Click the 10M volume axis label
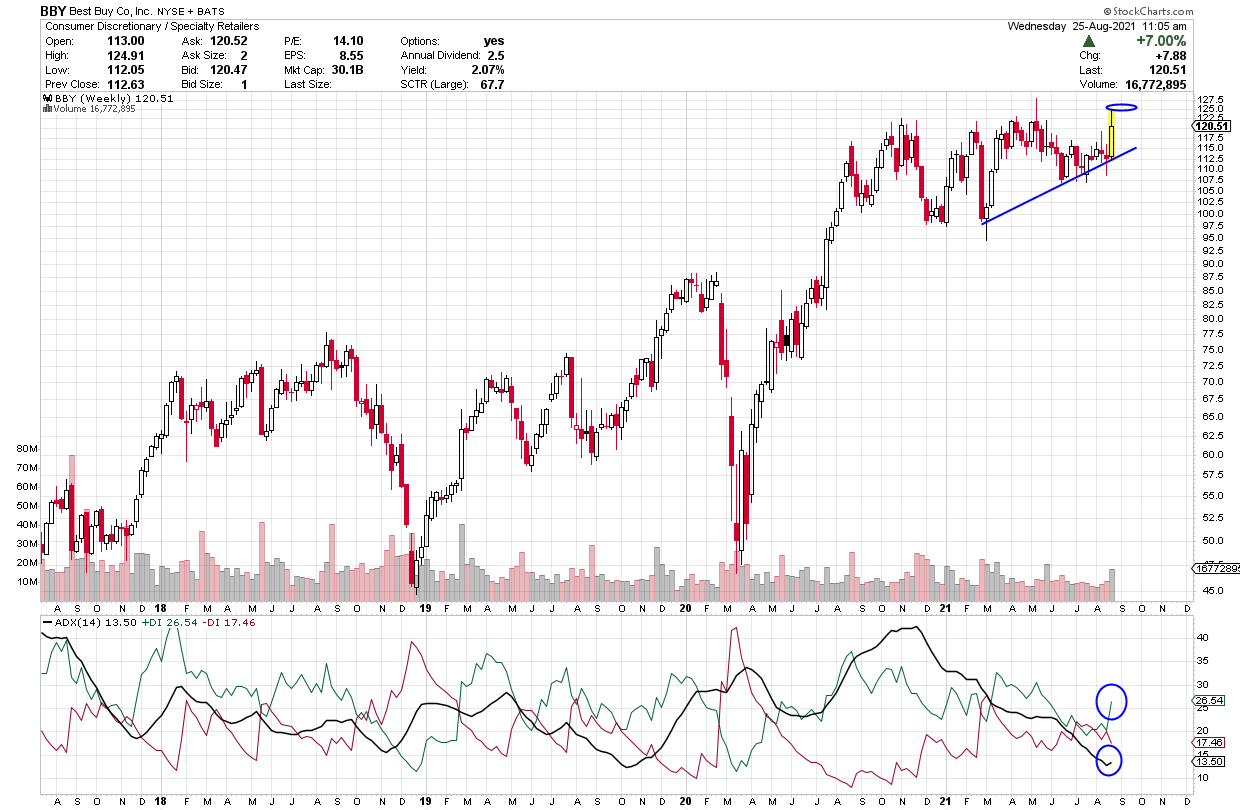This screenshot has width=1240, height=810. pyautogui.click(x=27, y=582)
